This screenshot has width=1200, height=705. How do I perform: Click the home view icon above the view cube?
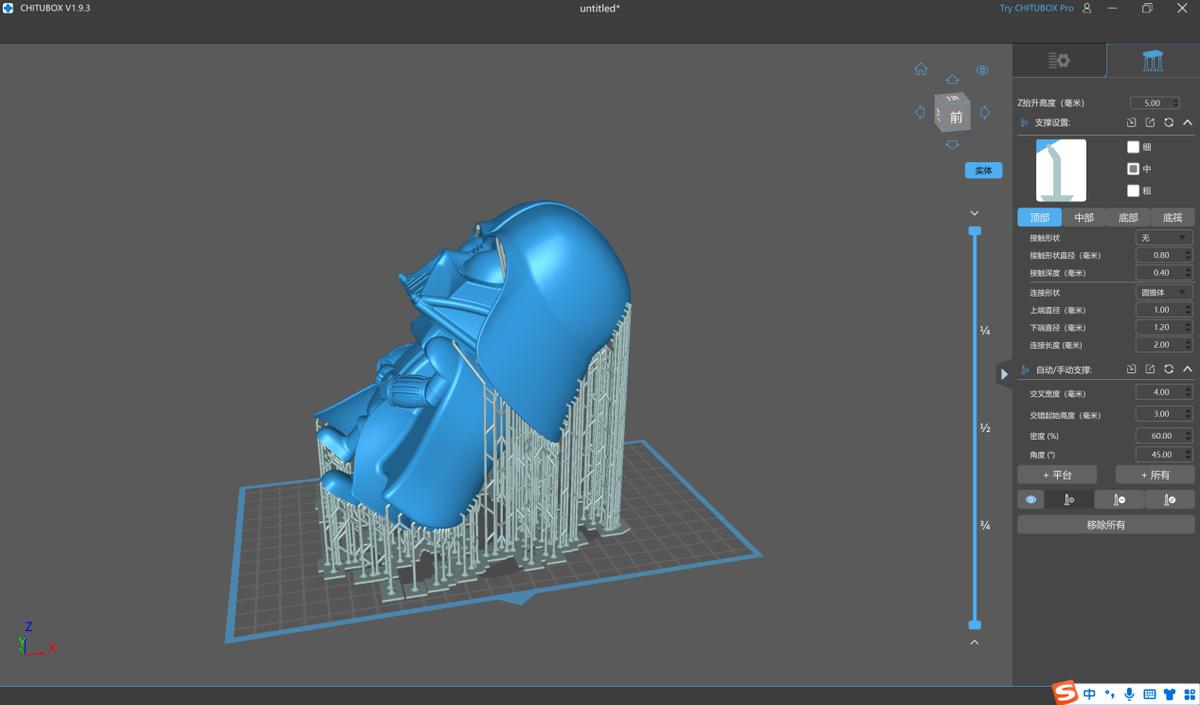920,69
